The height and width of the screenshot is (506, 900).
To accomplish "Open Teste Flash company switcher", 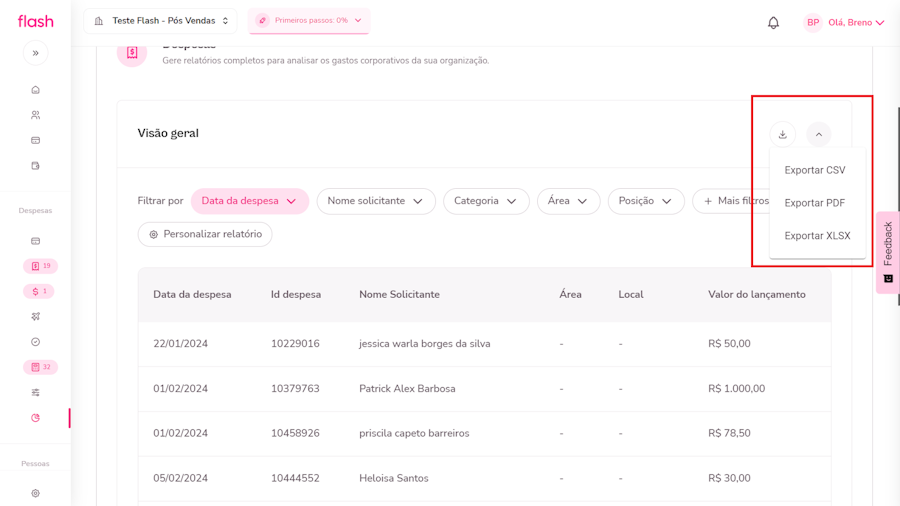I will pyautogui.click(x=161, y=21).
